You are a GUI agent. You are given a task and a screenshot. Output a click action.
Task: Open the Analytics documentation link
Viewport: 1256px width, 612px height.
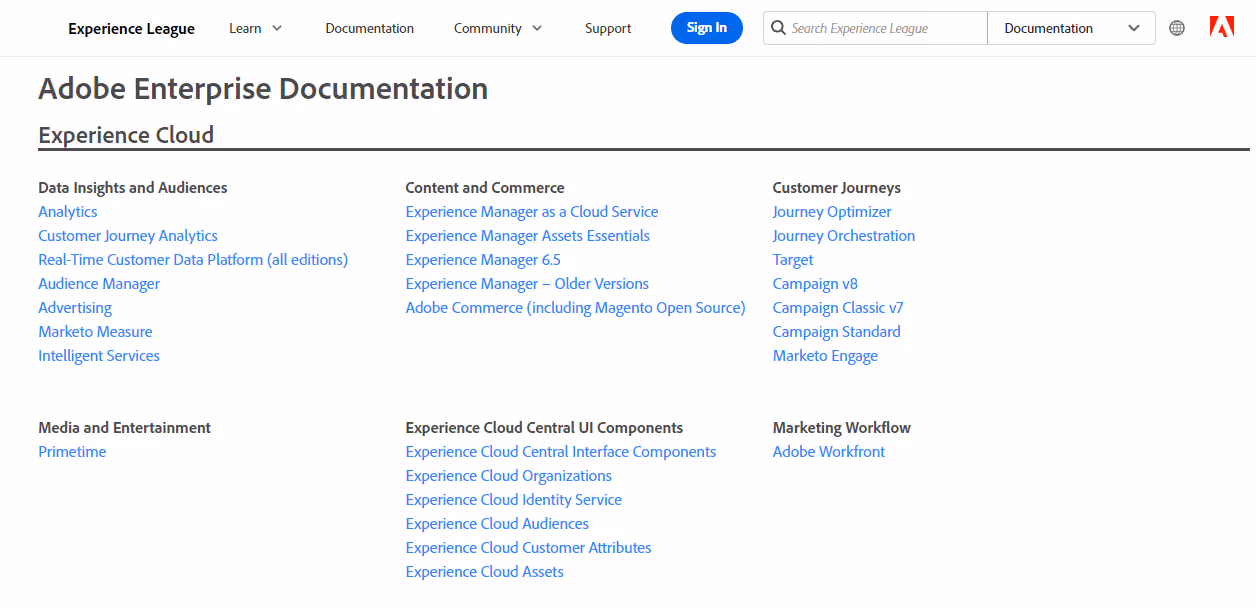[x=68, y=212]
